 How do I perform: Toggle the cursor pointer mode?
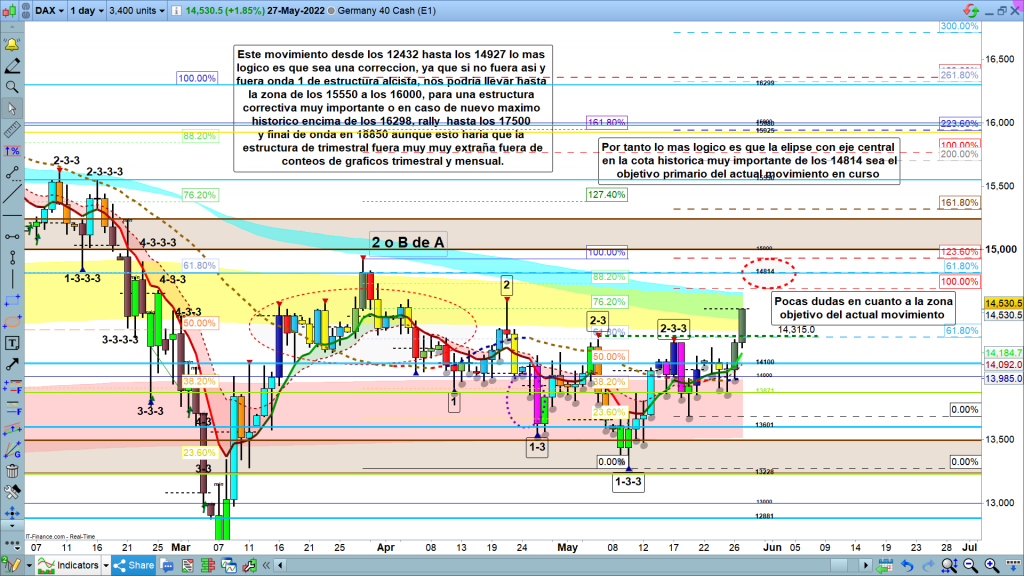click(13, 109)
